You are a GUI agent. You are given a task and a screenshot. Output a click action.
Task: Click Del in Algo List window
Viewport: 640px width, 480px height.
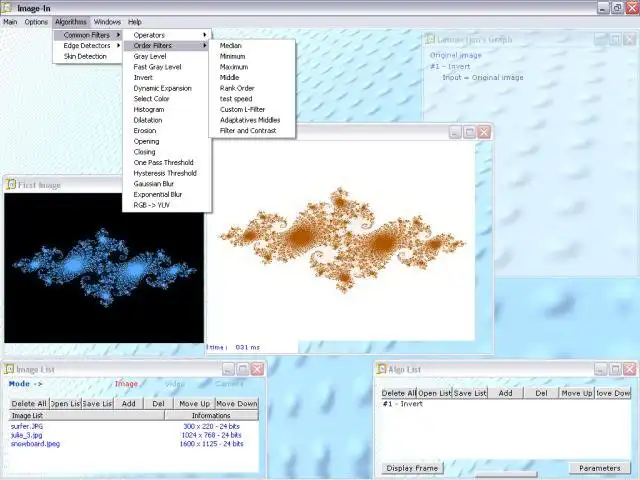[541, 393]
